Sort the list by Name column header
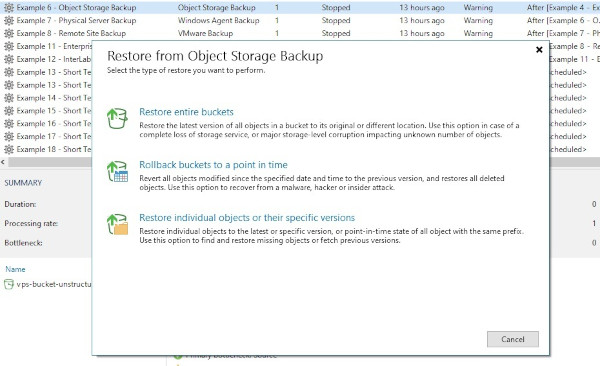The width and height of the screenshot is (600, 366). coord(15,269)
